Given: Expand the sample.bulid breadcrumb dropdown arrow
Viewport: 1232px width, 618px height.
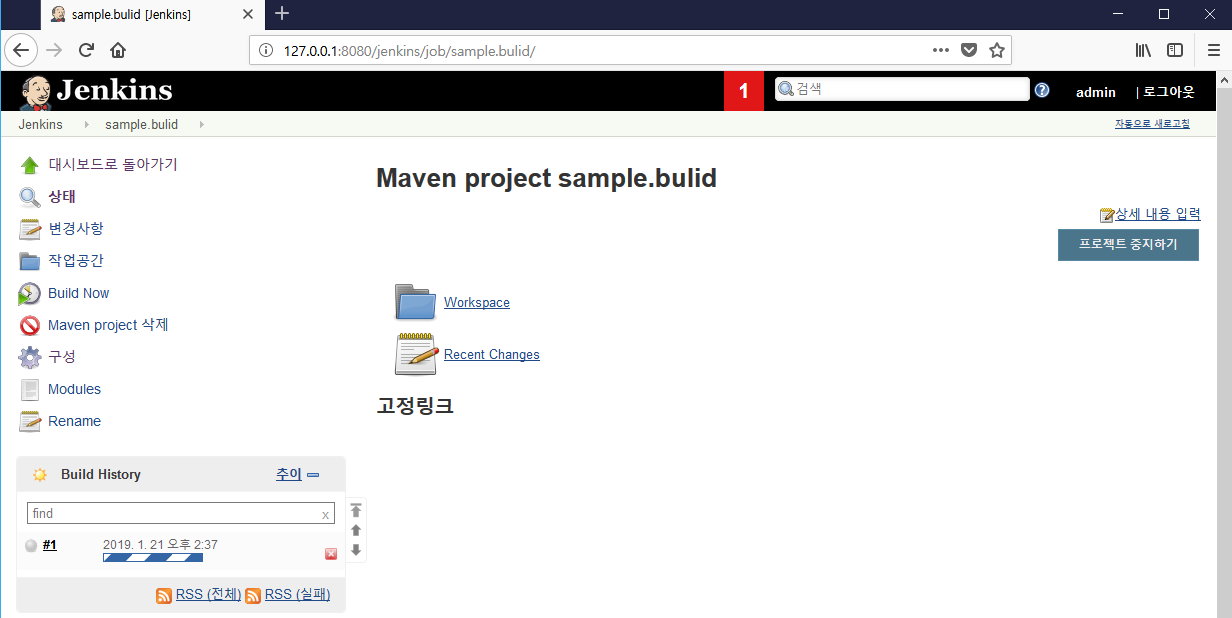Looking at the screenshot, I should click(x=201, y=125).
